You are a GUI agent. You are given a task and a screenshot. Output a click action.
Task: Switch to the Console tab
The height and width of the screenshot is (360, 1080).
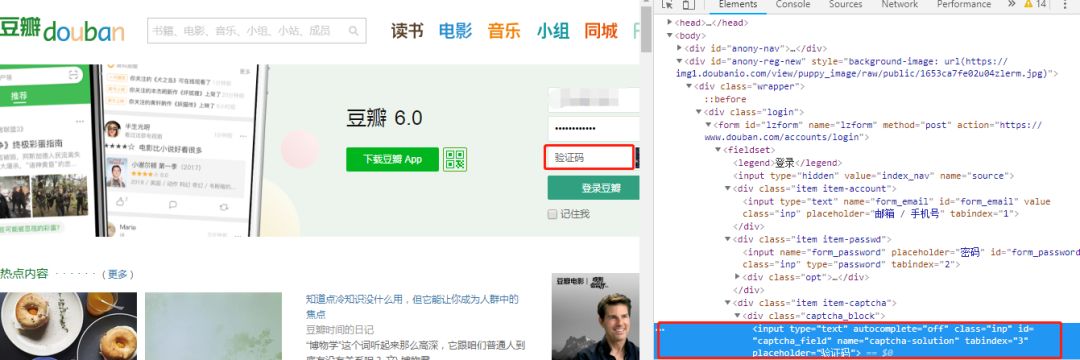pos(793,4)
